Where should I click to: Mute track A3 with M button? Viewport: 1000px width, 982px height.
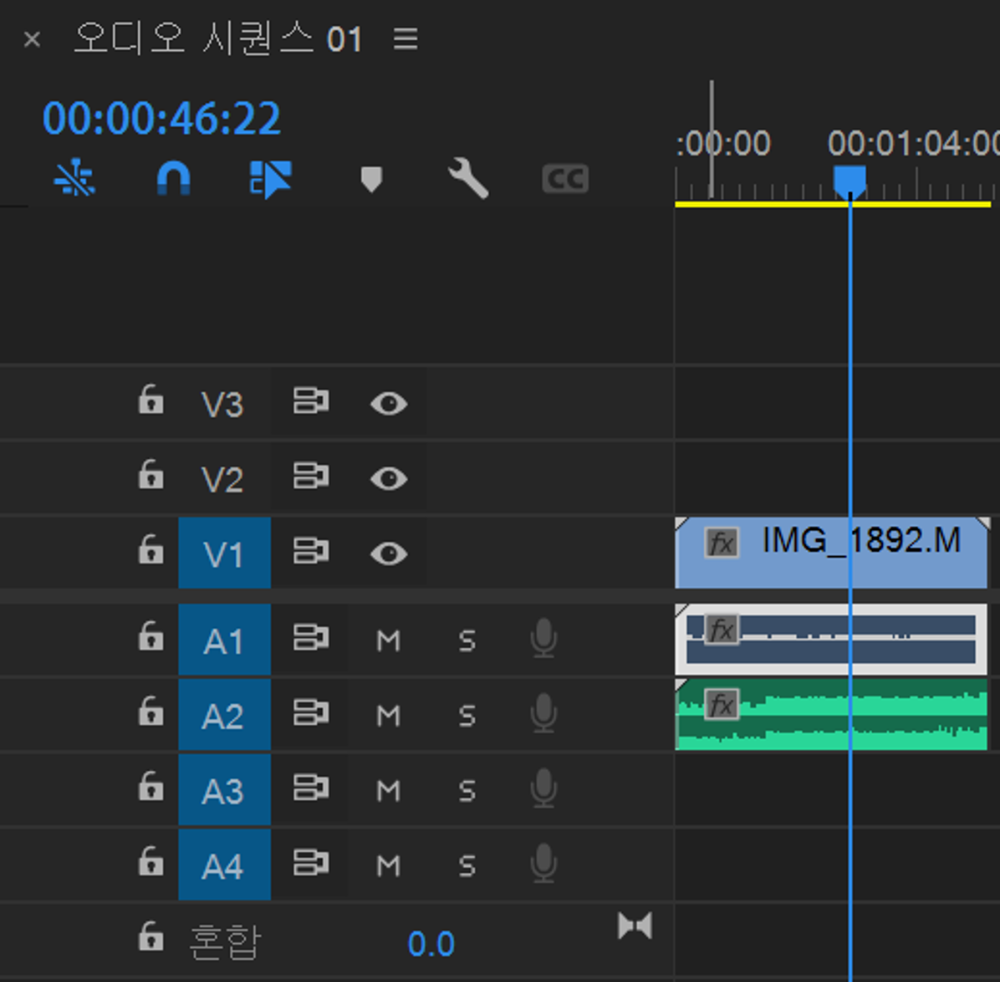pos(388,791)
